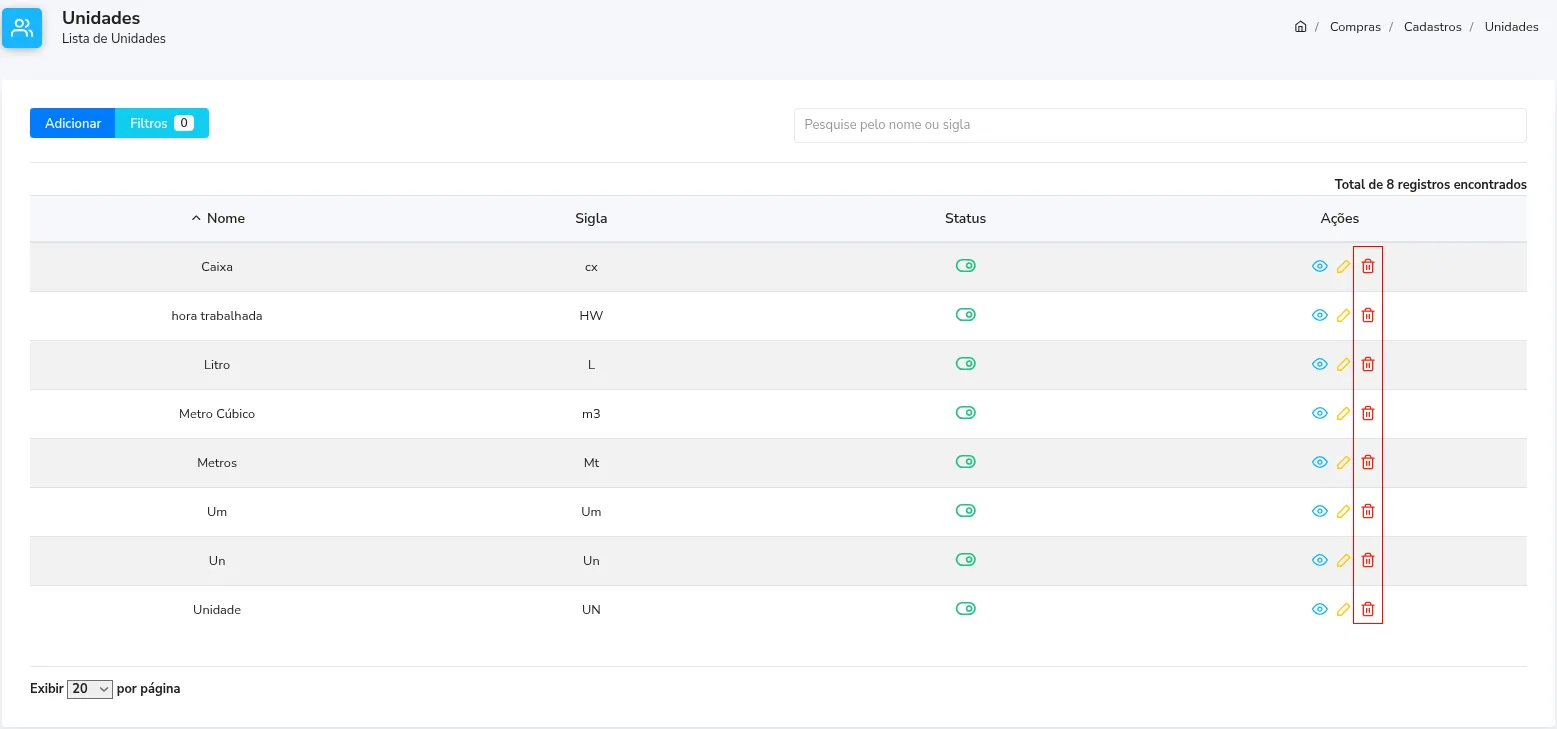View the Metro Cúbico unit
This screenshot has width=1557, height=729.
pos(1319,413)
